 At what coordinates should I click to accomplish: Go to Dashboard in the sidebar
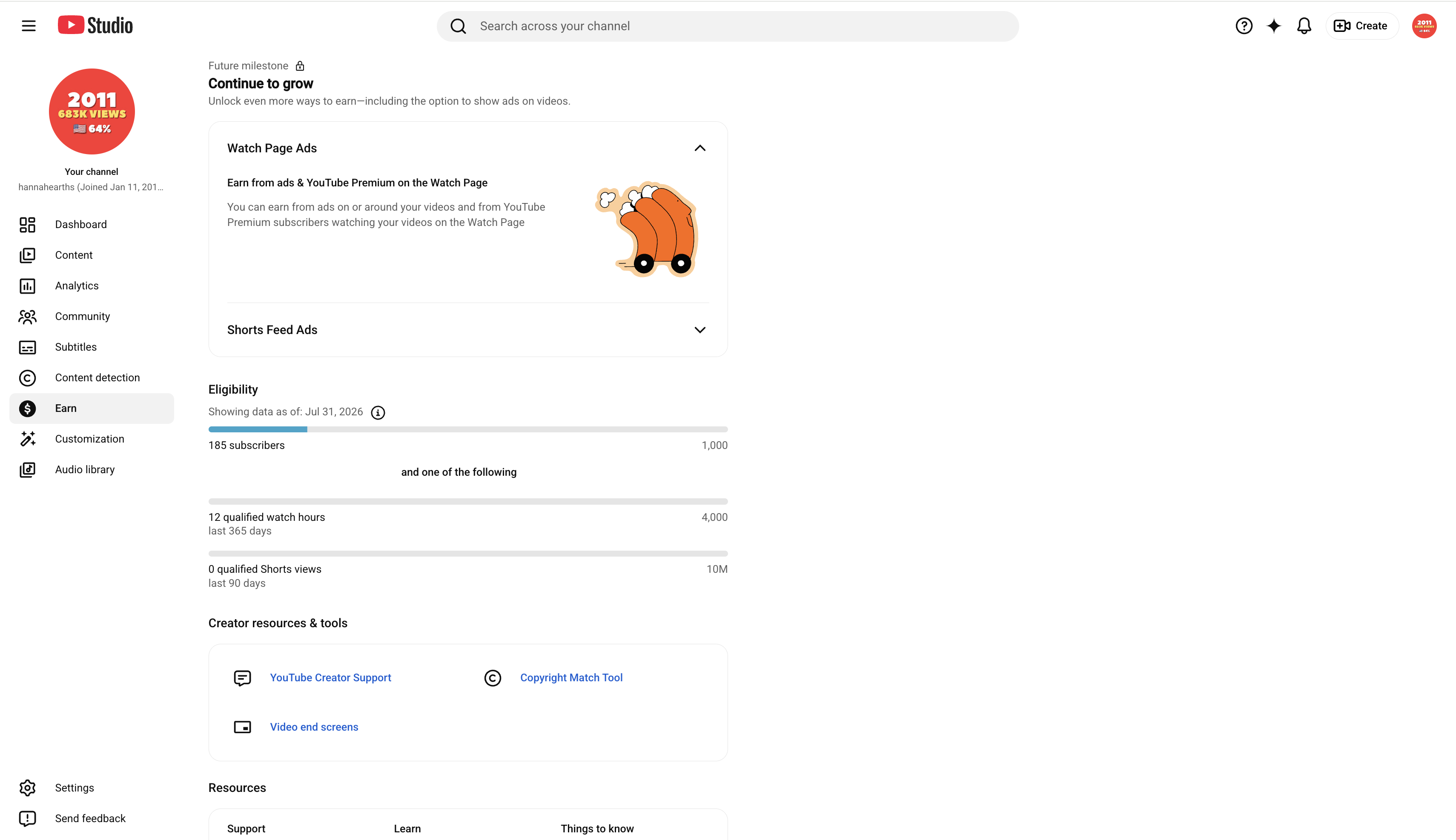(x=92, y=224)
